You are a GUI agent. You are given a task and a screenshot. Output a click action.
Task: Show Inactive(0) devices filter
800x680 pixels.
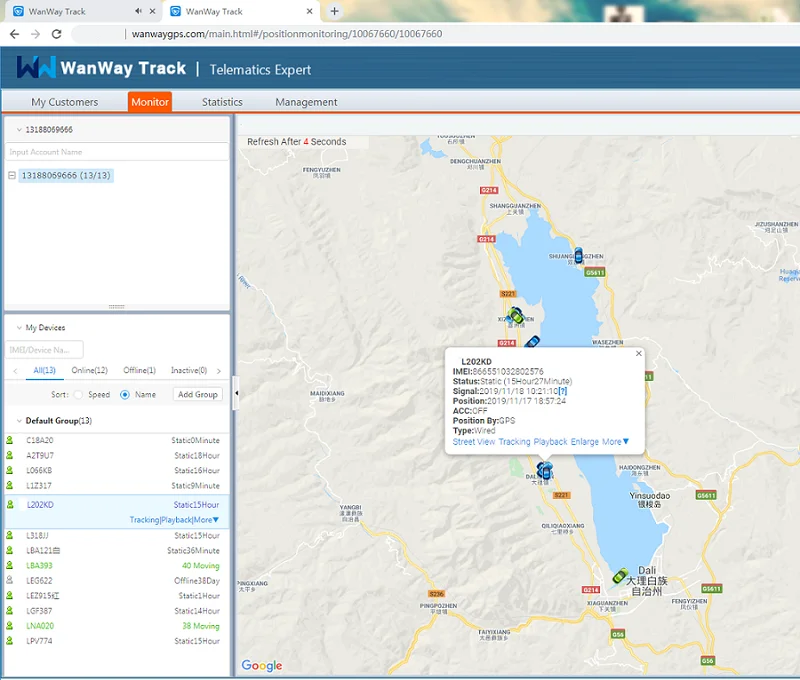click(x=189, y=370)
